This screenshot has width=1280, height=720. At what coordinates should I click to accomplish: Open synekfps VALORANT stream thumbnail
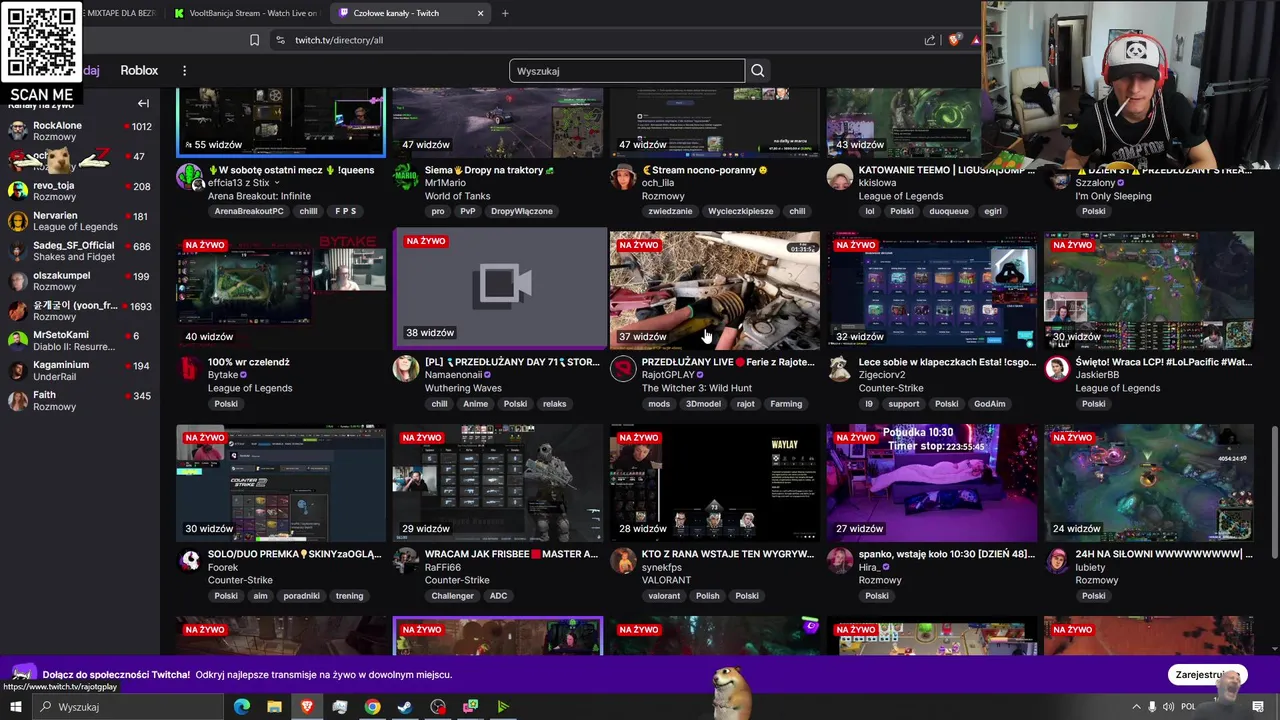[715, 483]
